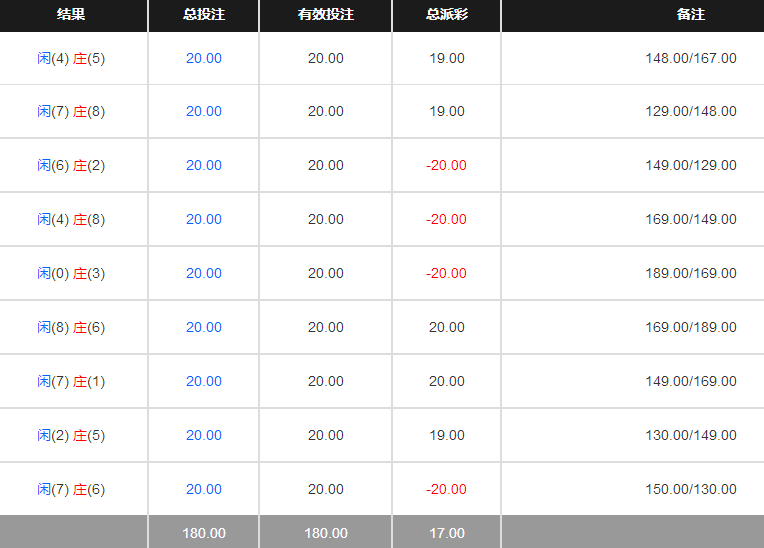Click remark 189.00/169.00
This screenshot has height=548, width=764.
click(691, 274)
